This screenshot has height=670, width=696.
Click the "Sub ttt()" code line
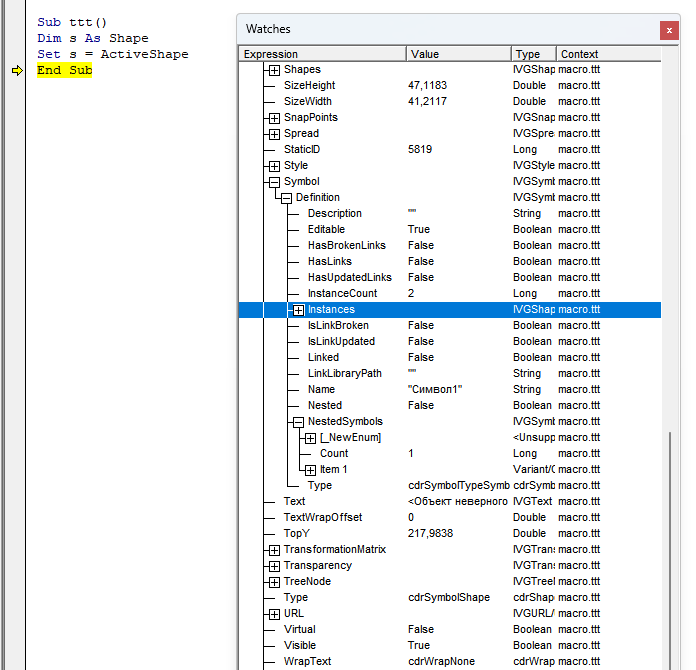pyautogui.click(x=72, y=22)
